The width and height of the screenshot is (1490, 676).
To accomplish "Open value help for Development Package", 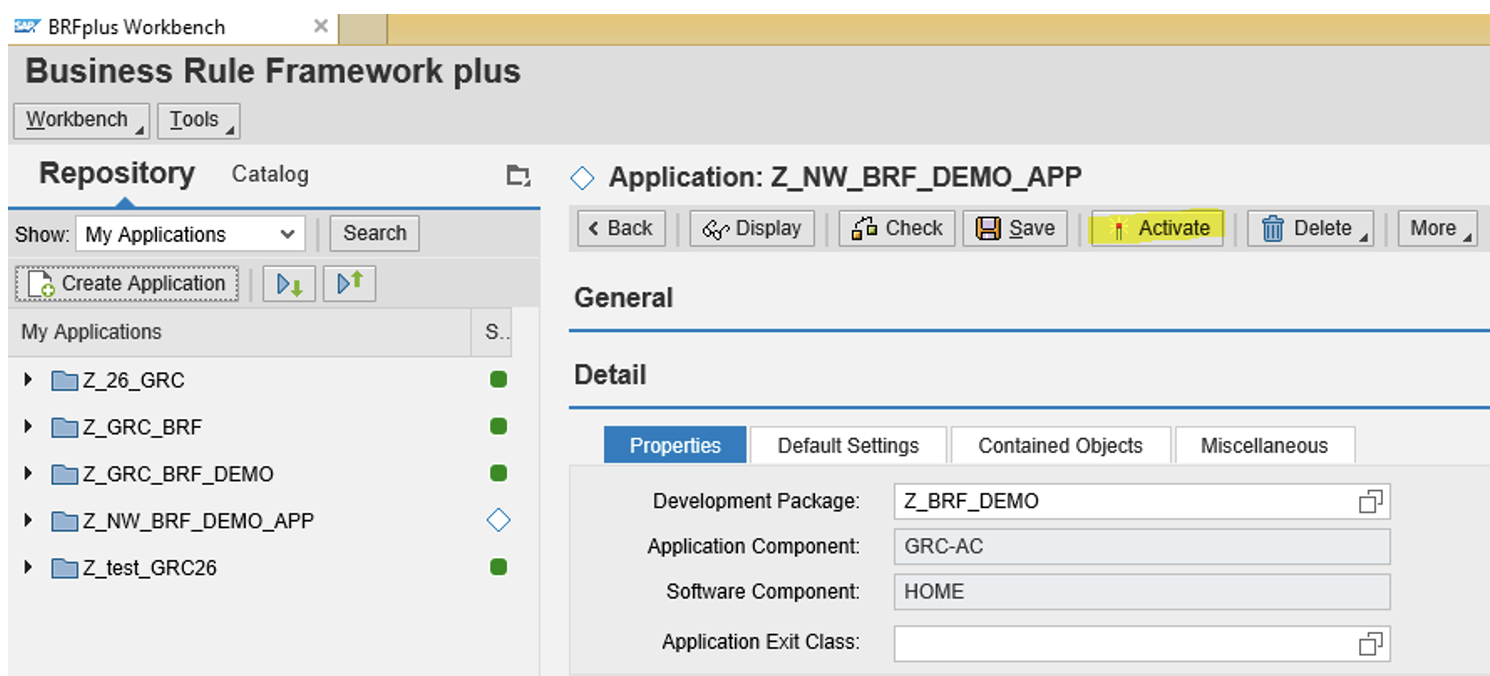I will pyautogui.click(x=1370, y=501).
